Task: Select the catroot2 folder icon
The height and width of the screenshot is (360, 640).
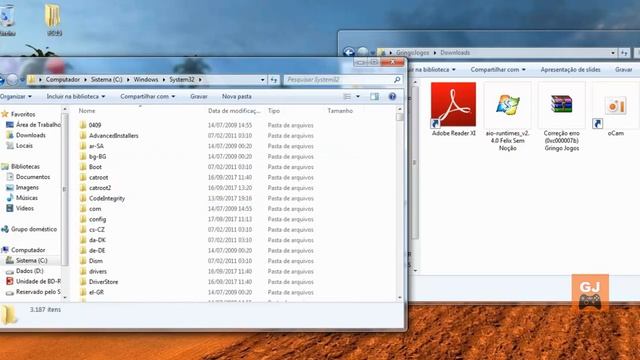Action: coord(83,188)
